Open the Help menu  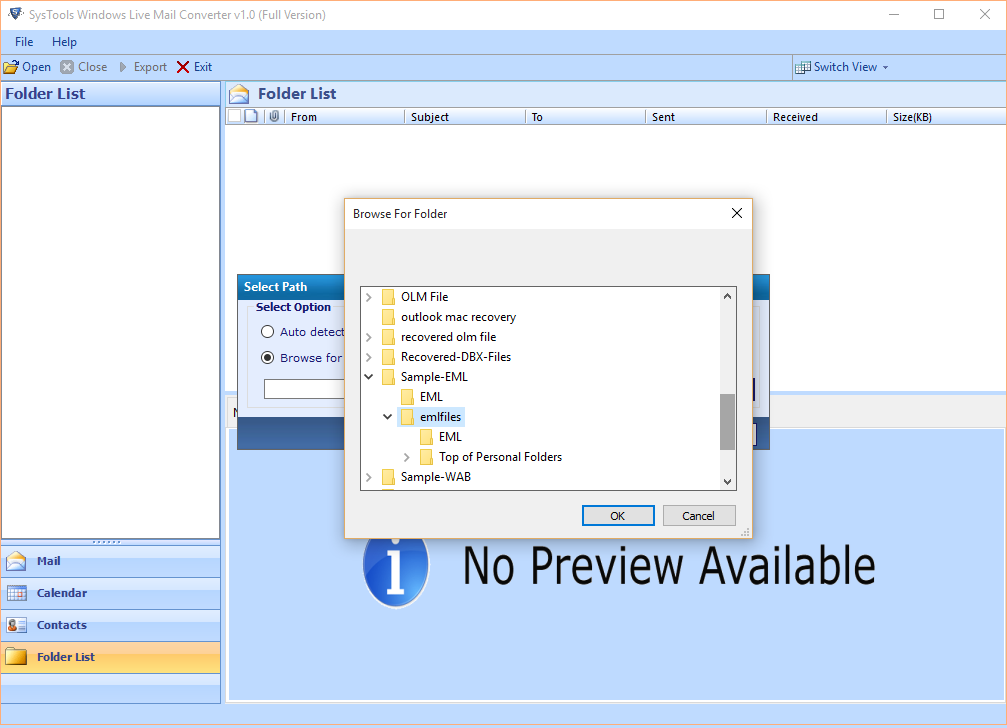click(x=64, y=42)
